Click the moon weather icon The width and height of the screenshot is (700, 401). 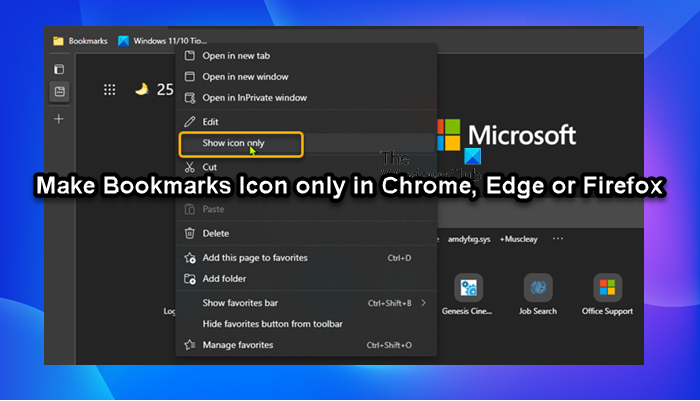(142, 89)
